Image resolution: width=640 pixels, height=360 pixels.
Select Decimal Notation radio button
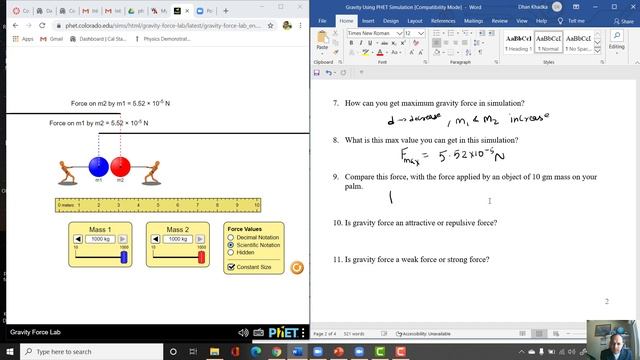(x=231, y=237)
